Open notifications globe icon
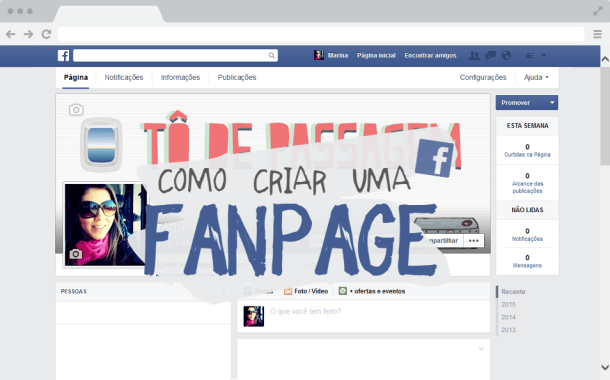 (506, 56)
